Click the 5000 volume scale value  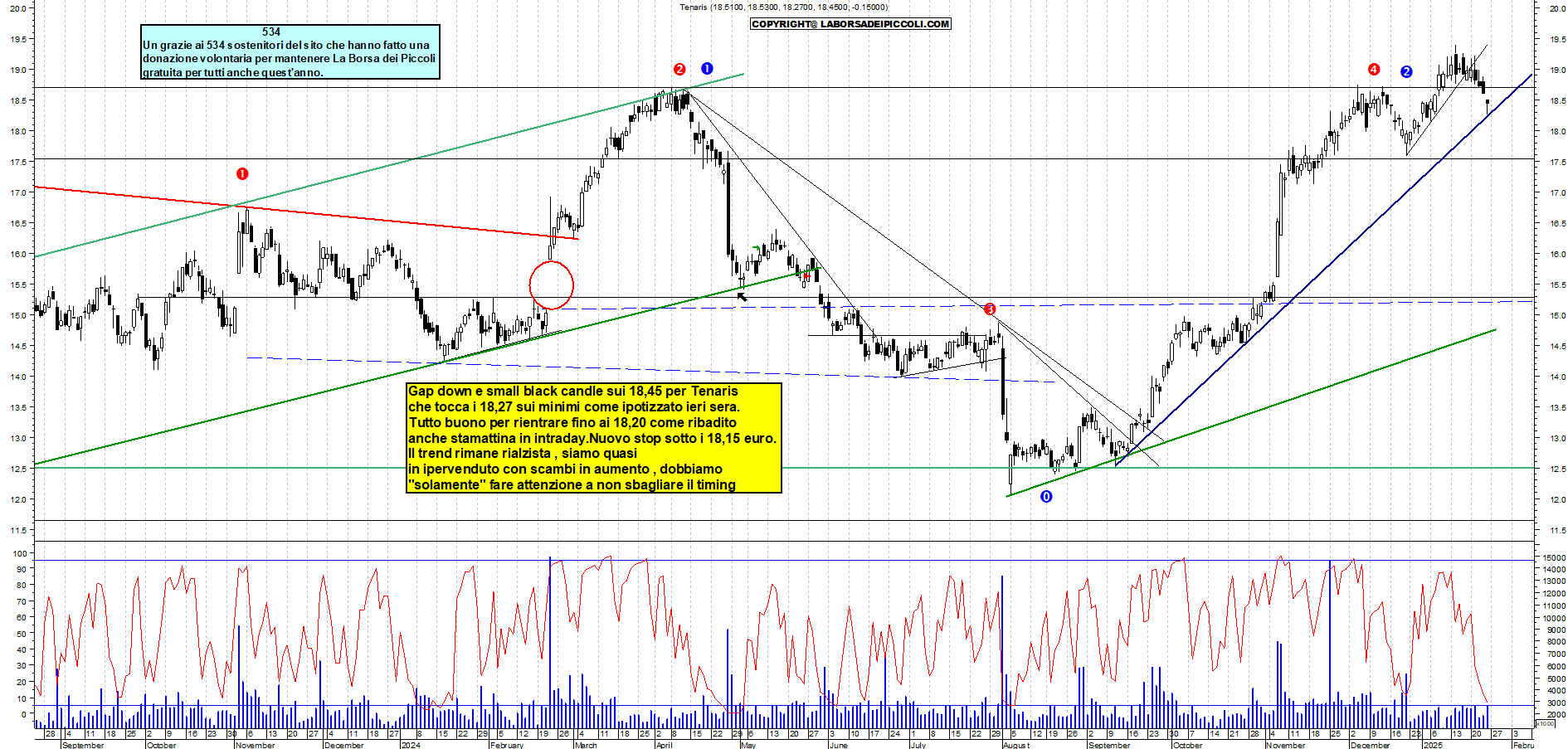pyautogui.click(x=1556, y=678)
